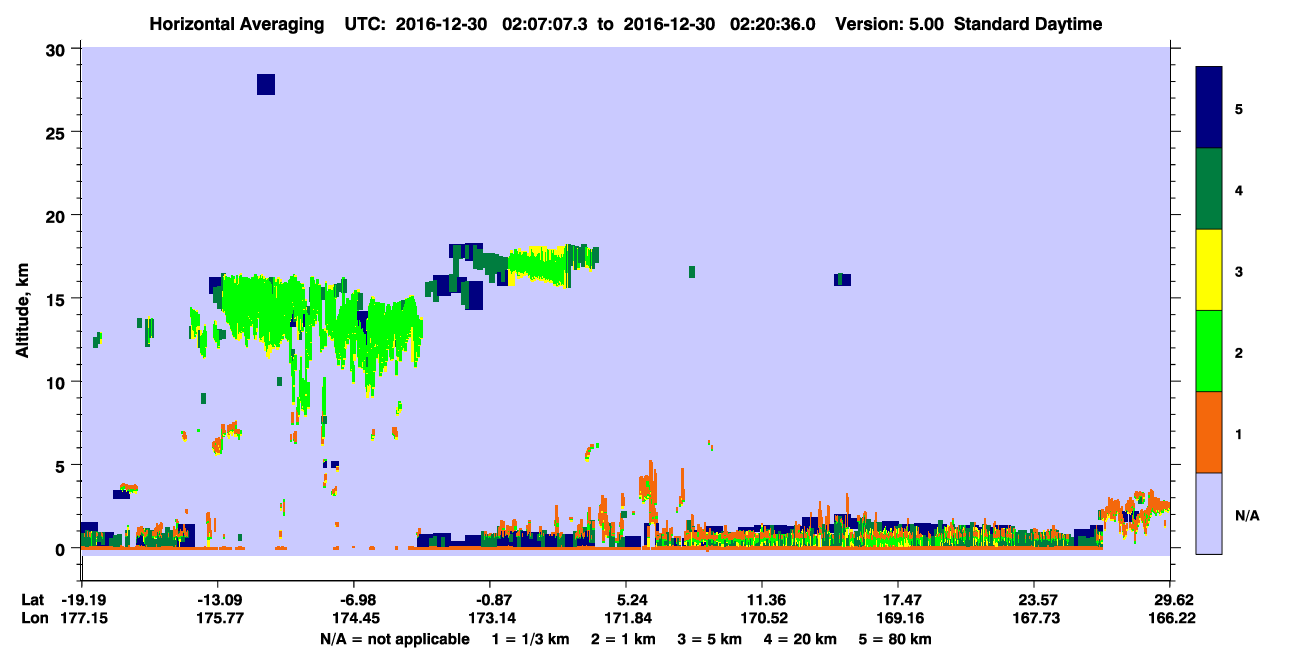Click the 'Lon' axis row label
The width and height of the screenshot is (1300, 667).
pos(34,618)
